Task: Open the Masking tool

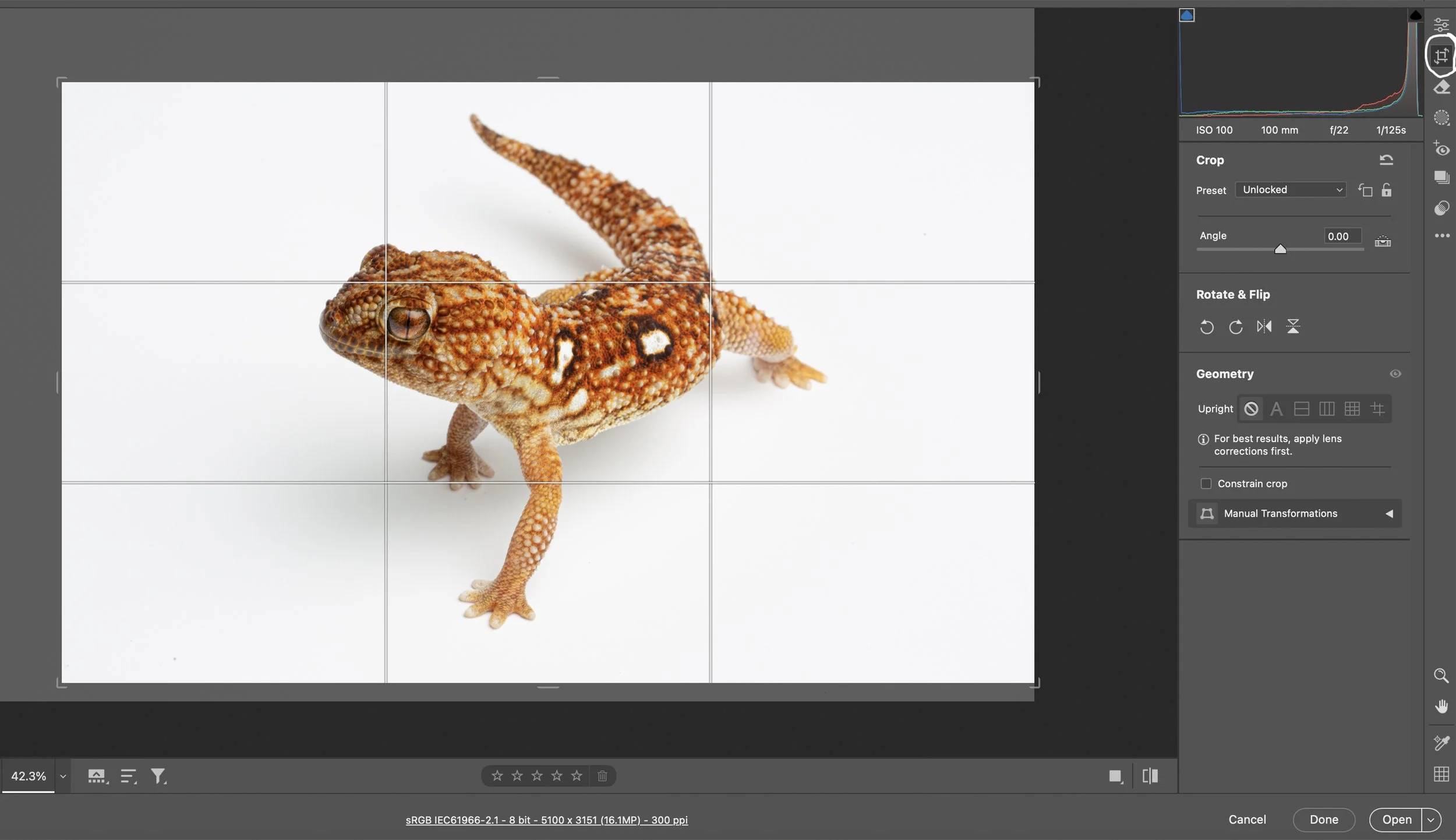Action: (1441, 118)
